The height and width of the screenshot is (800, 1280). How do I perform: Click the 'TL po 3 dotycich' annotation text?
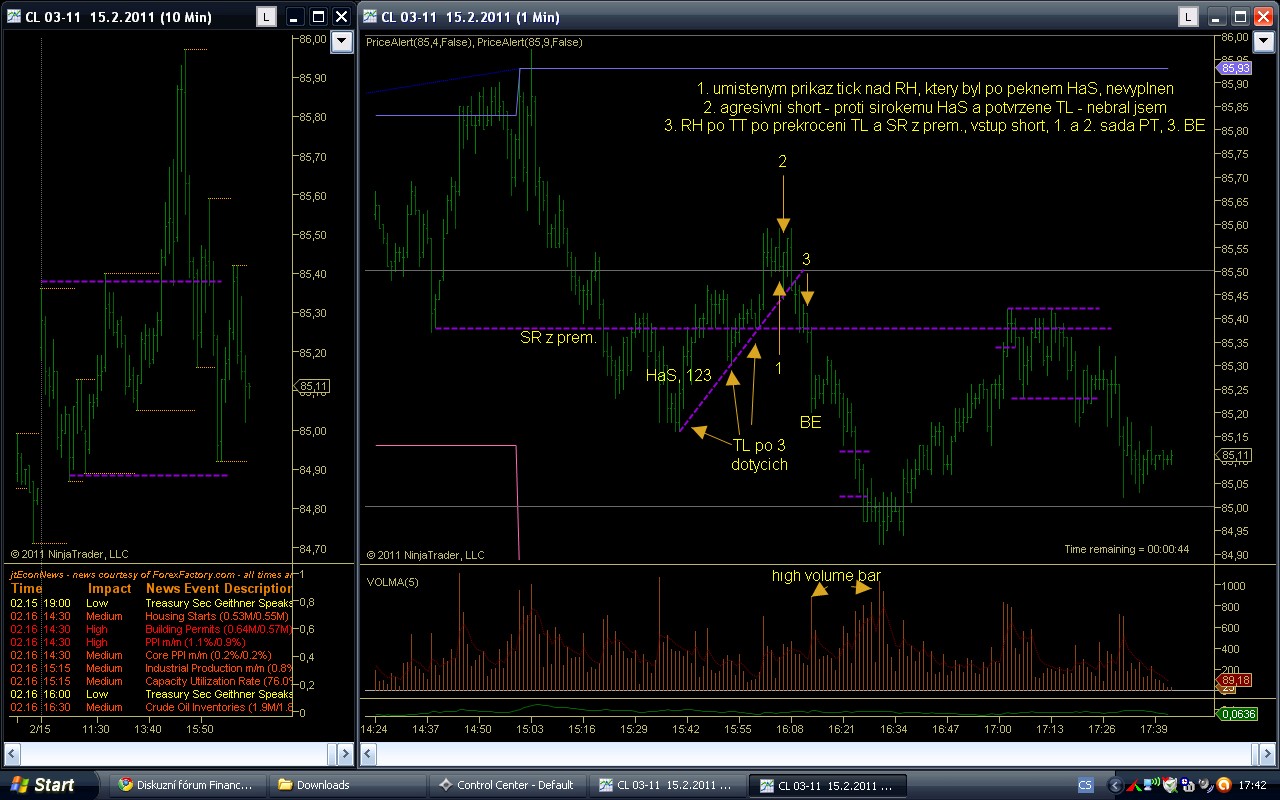pyautogui.click(x=760, y=455)
